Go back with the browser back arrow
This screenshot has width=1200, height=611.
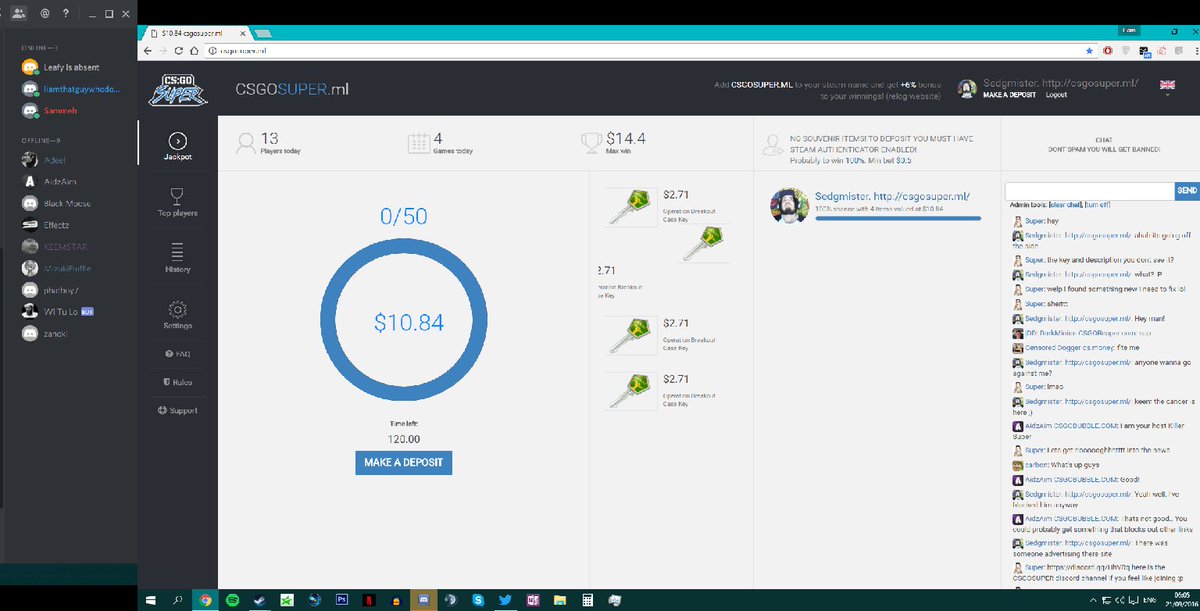149,49
